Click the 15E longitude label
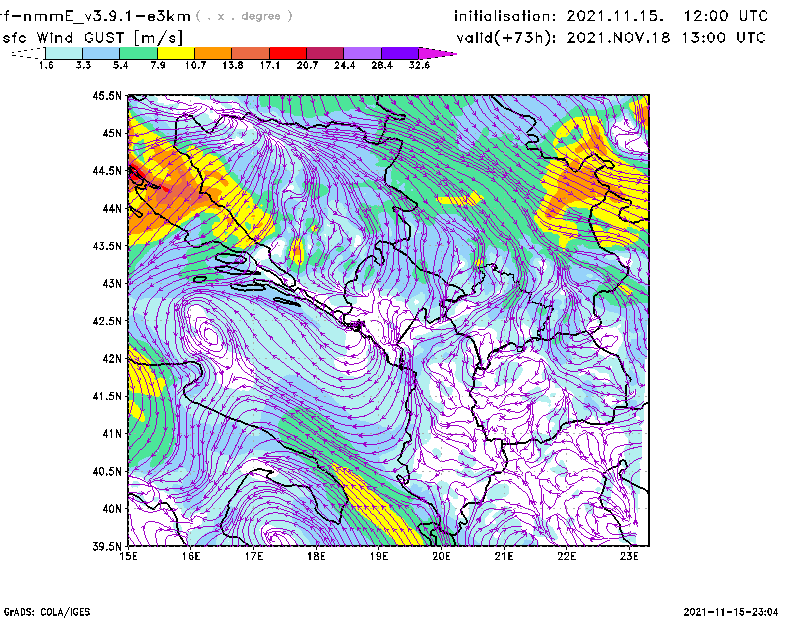 point(128,556)
